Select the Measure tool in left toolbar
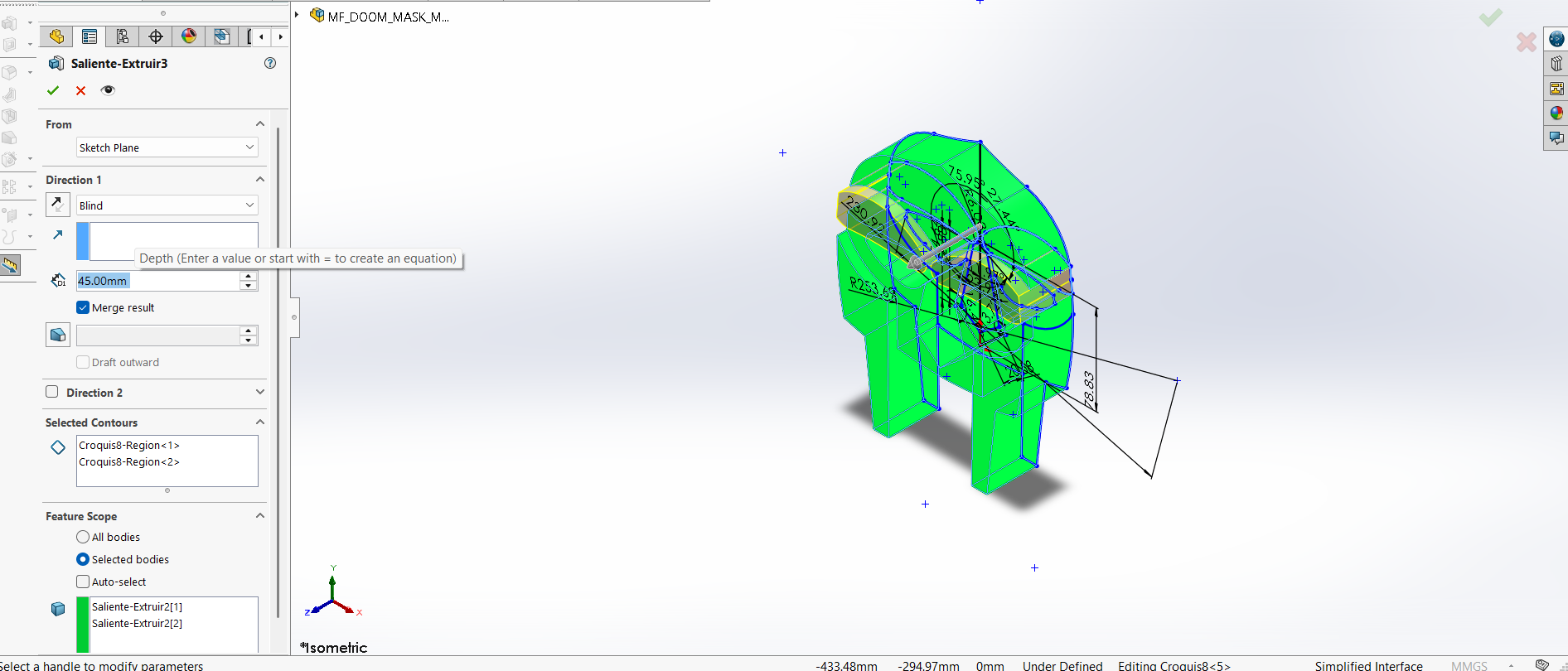The width and height of the screenshot is (1568, 671). (10, 265)
